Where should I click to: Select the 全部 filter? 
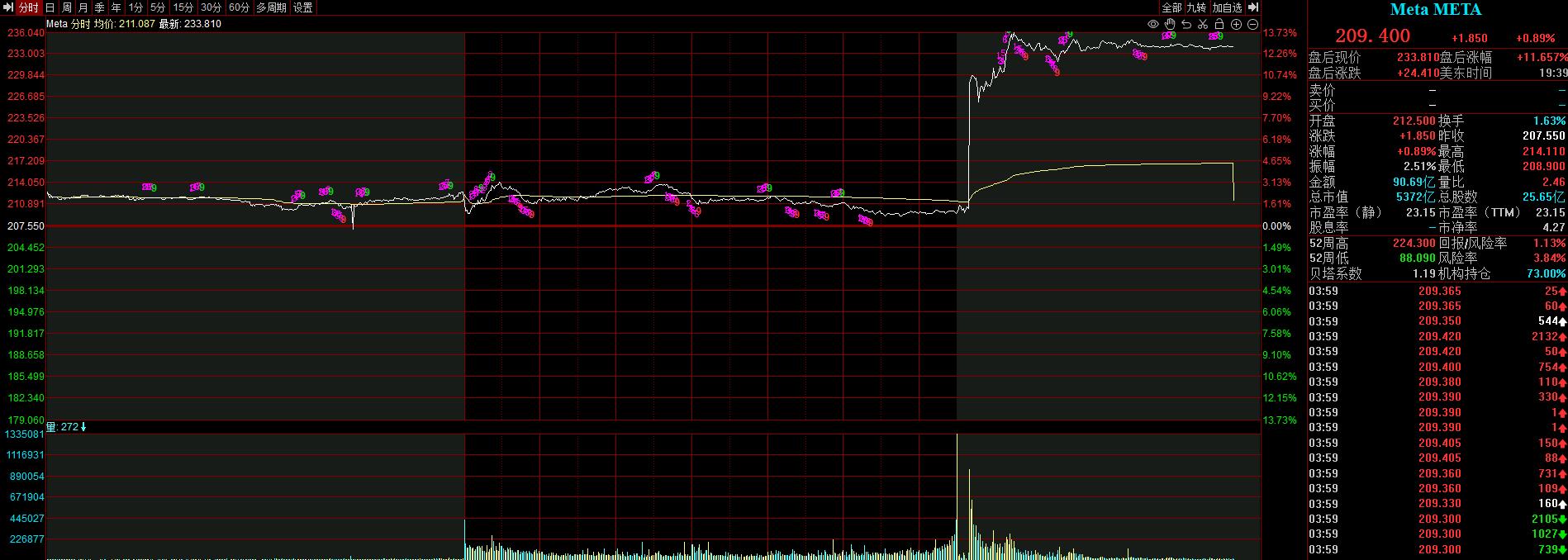click(x=1171, y=7)
